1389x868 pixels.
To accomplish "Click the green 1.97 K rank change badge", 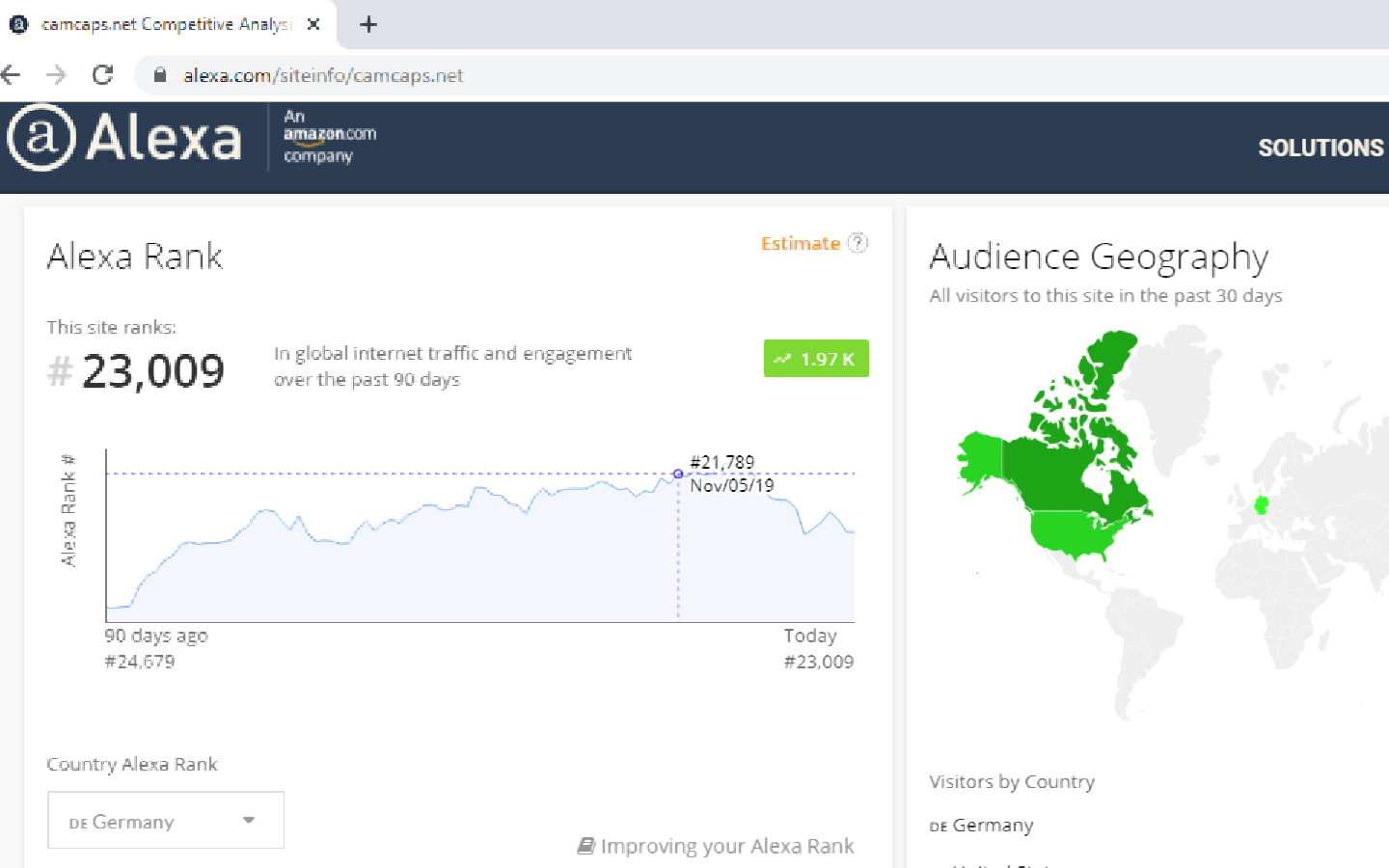I will (x=816, y=359).
